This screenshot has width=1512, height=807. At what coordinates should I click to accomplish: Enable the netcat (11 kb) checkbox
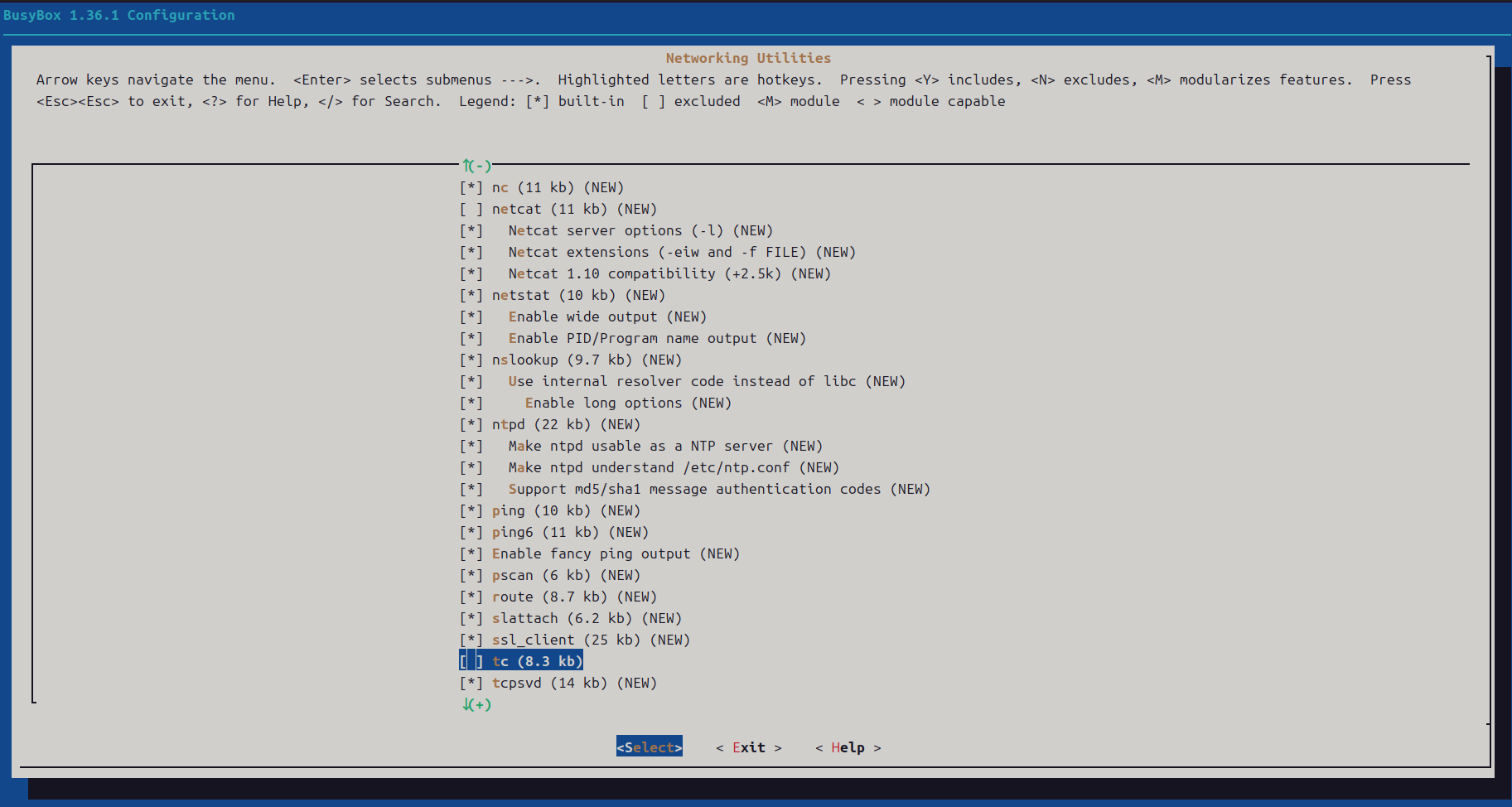click(471, 210)
